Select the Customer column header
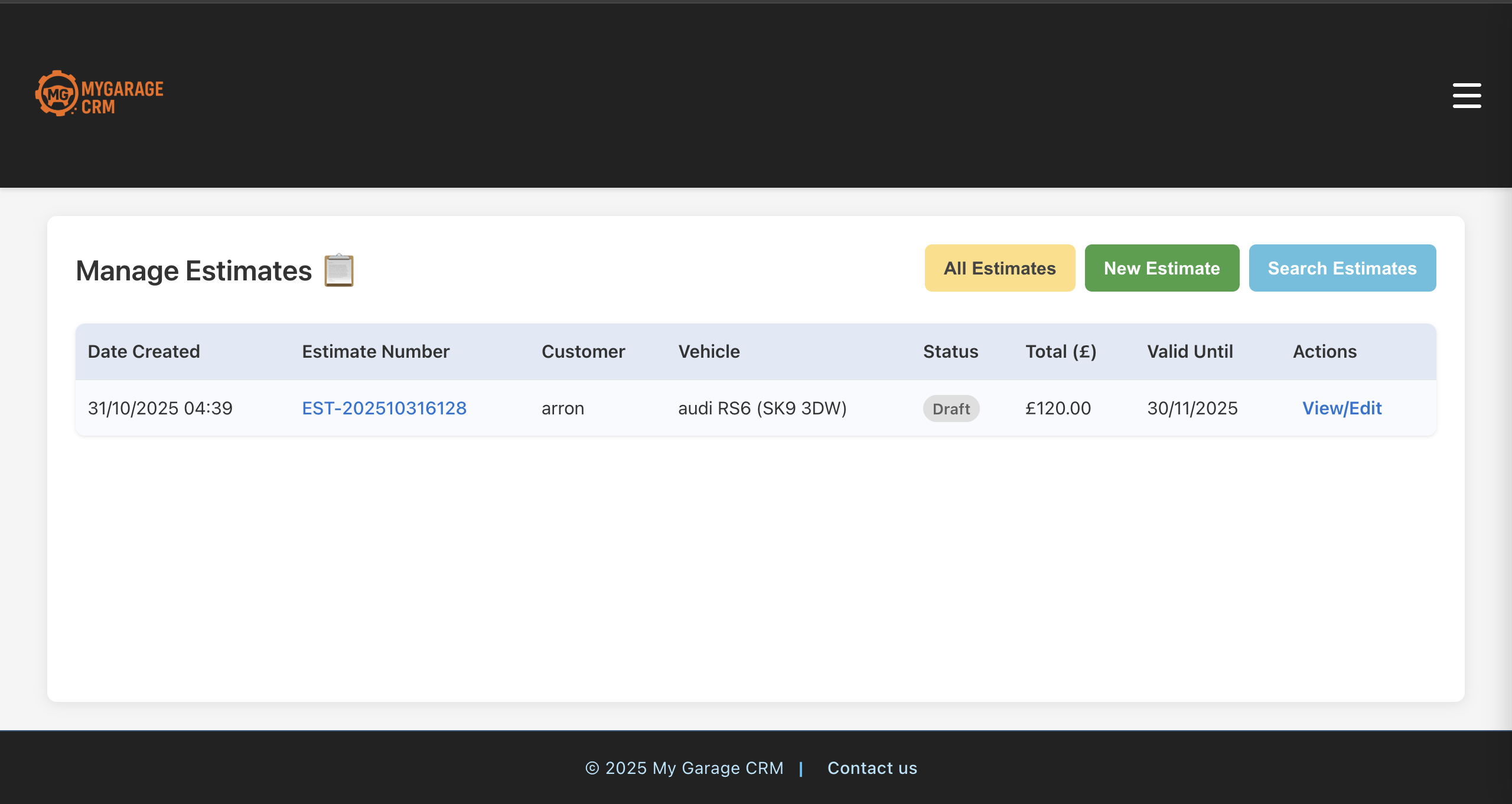This screenshot has height=804, width=1512. [x=583, y=351]
